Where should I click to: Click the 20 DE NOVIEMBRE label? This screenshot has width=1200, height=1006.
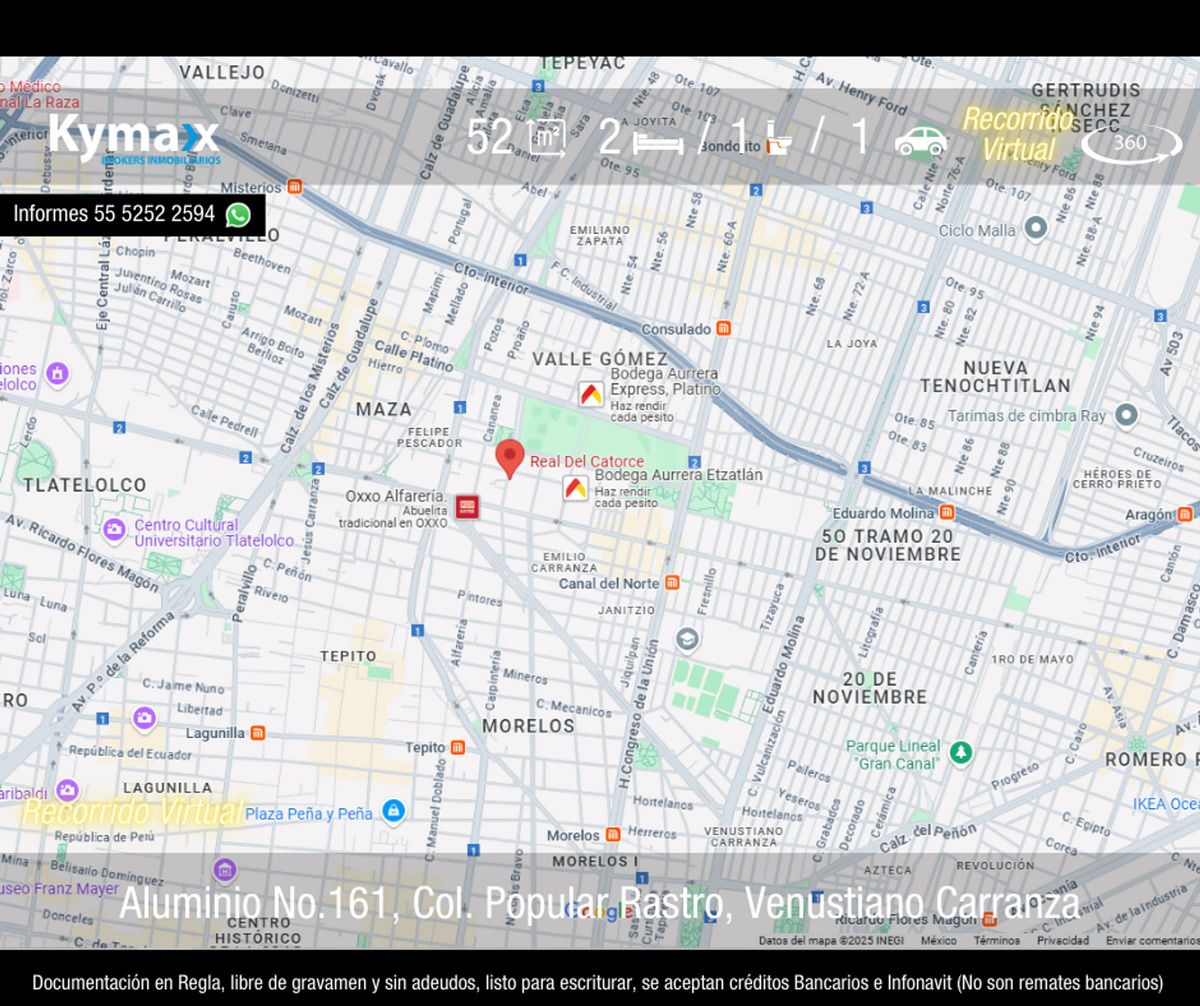pyautogui.click(x=870, y=687)
